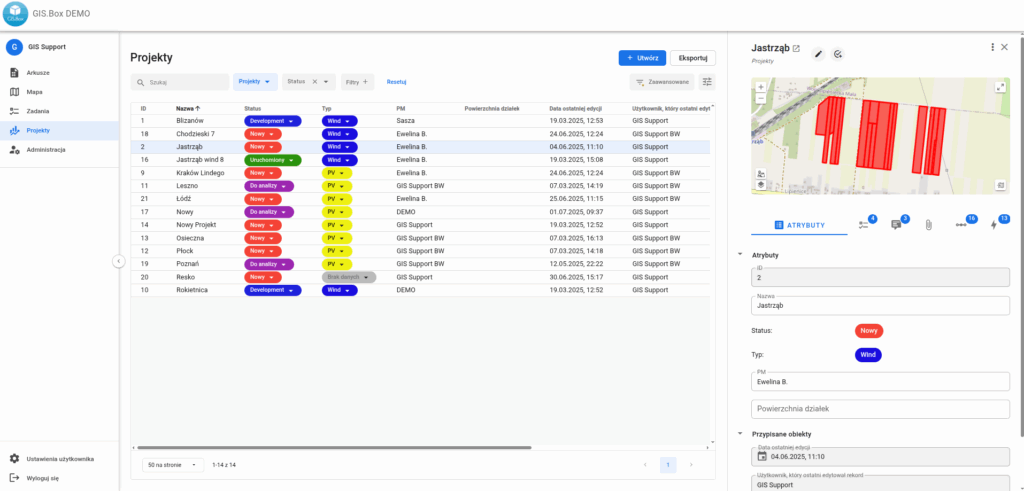Open the tasks checklist tab in details panel
The height and width of the screenshot is (491, 1024).
[x=866, y=225]
